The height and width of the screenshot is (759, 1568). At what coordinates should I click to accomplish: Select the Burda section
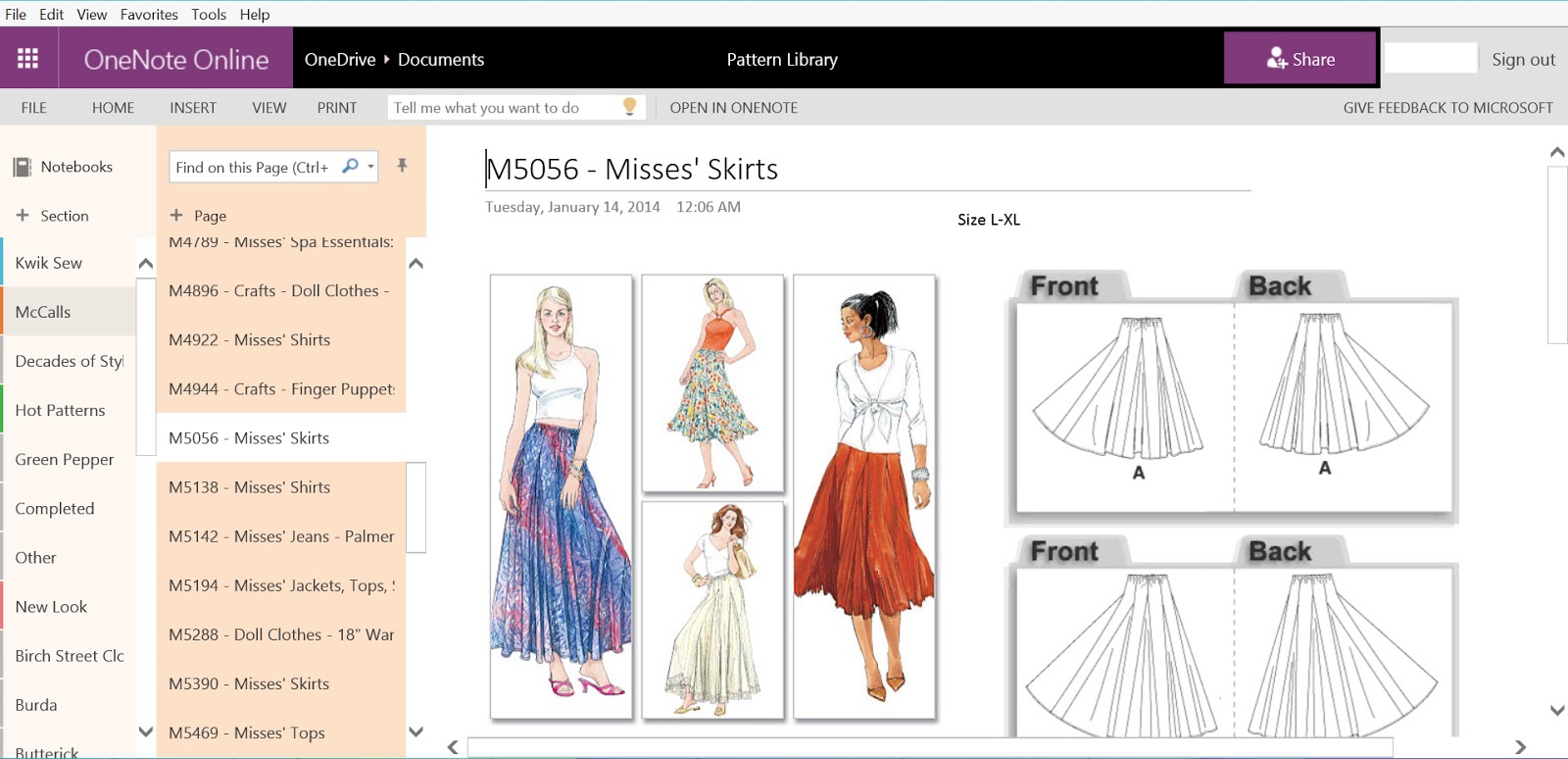coord(69,704)
